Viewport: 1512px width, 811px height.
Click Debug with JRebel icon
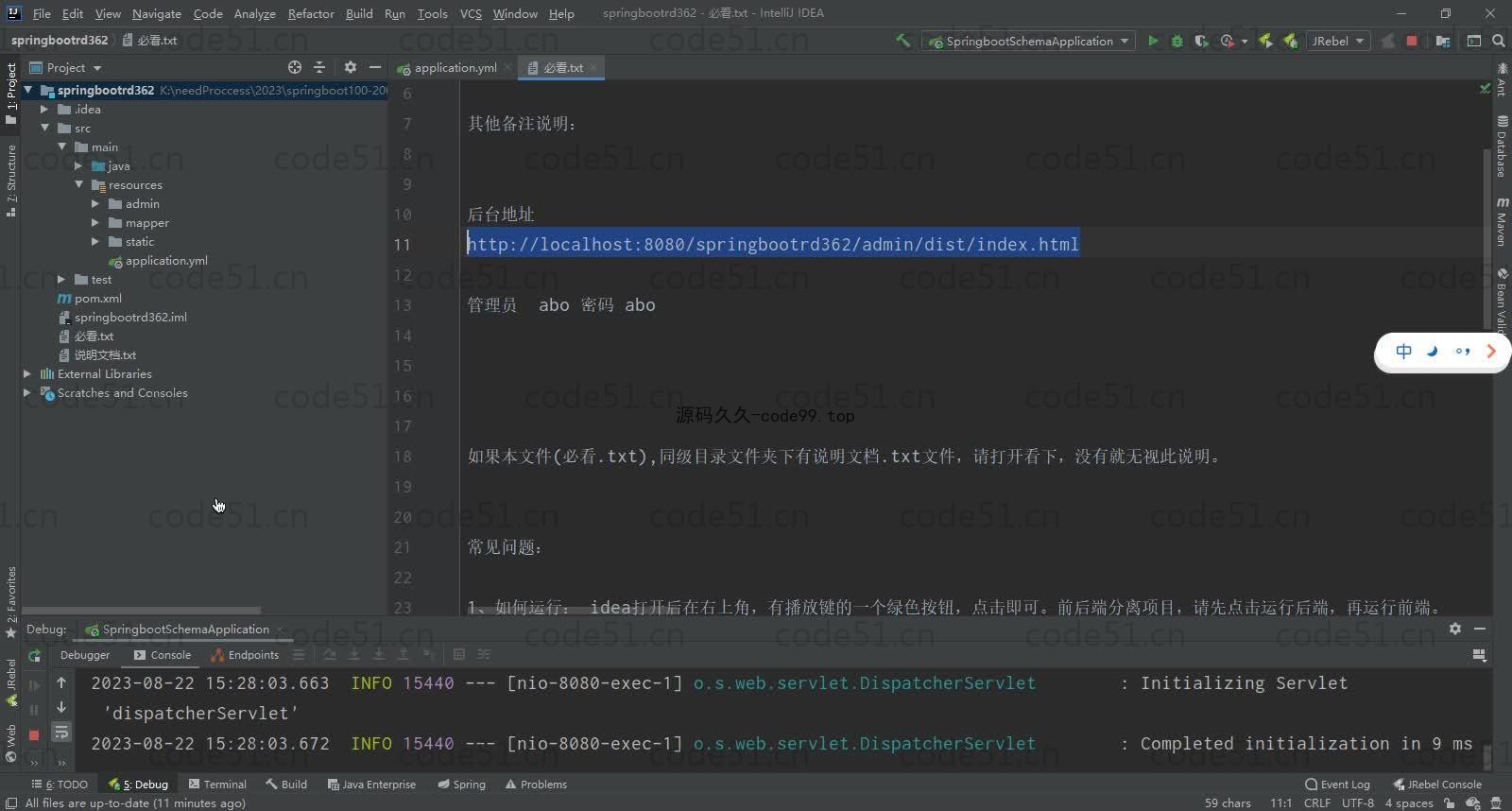1289,41
